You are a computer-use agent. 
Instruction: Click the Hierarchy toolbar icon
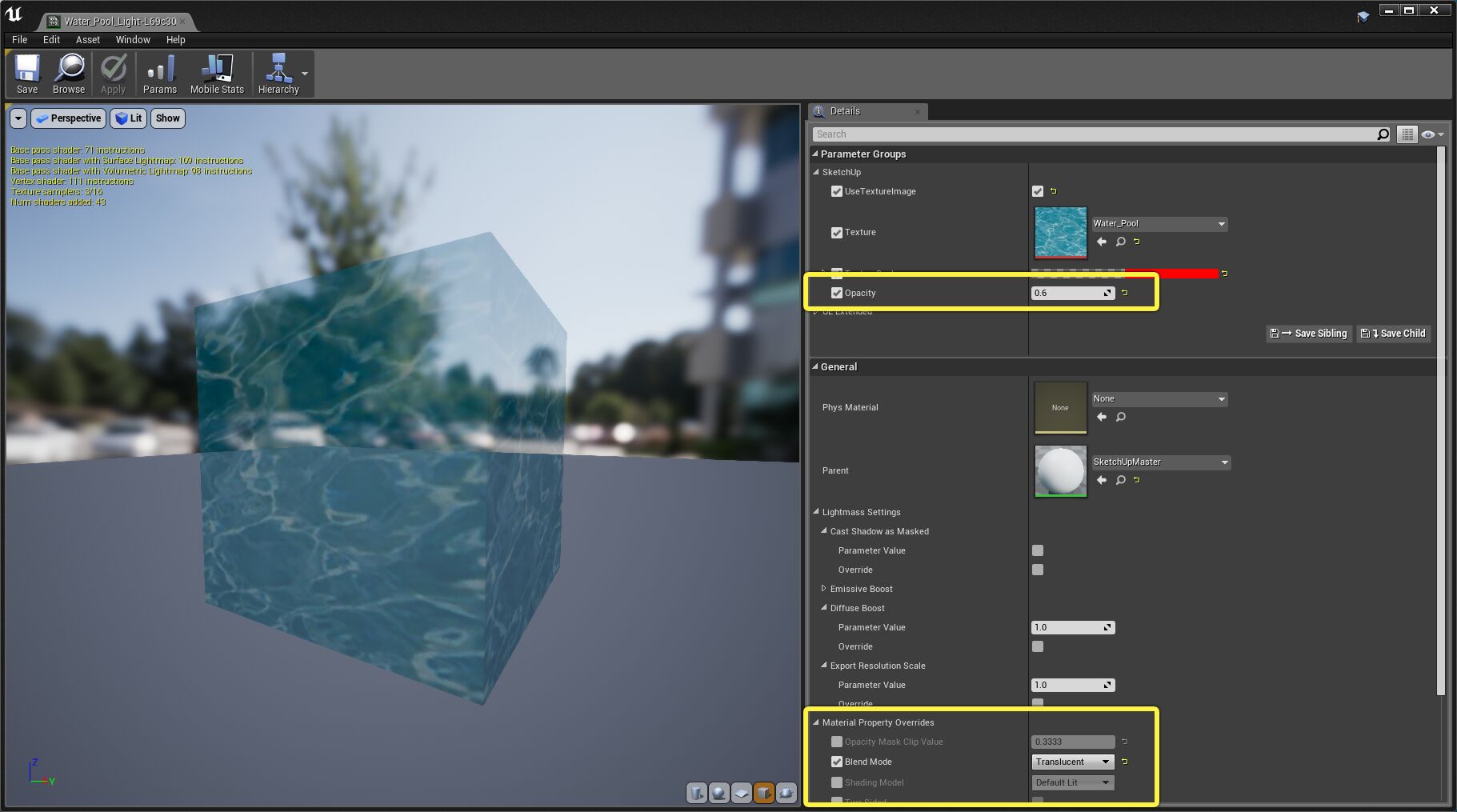(278, 73)
